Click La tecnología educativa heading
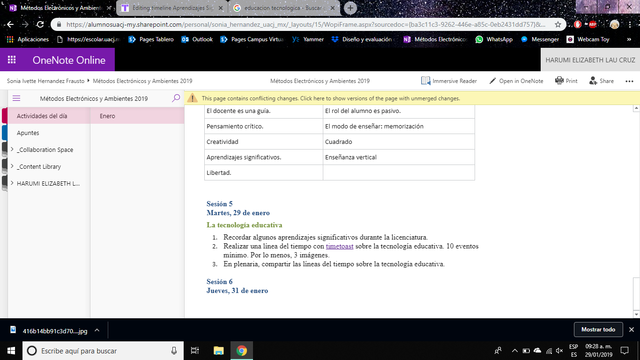This screenshot has height=360, width=640. point(244,225)
